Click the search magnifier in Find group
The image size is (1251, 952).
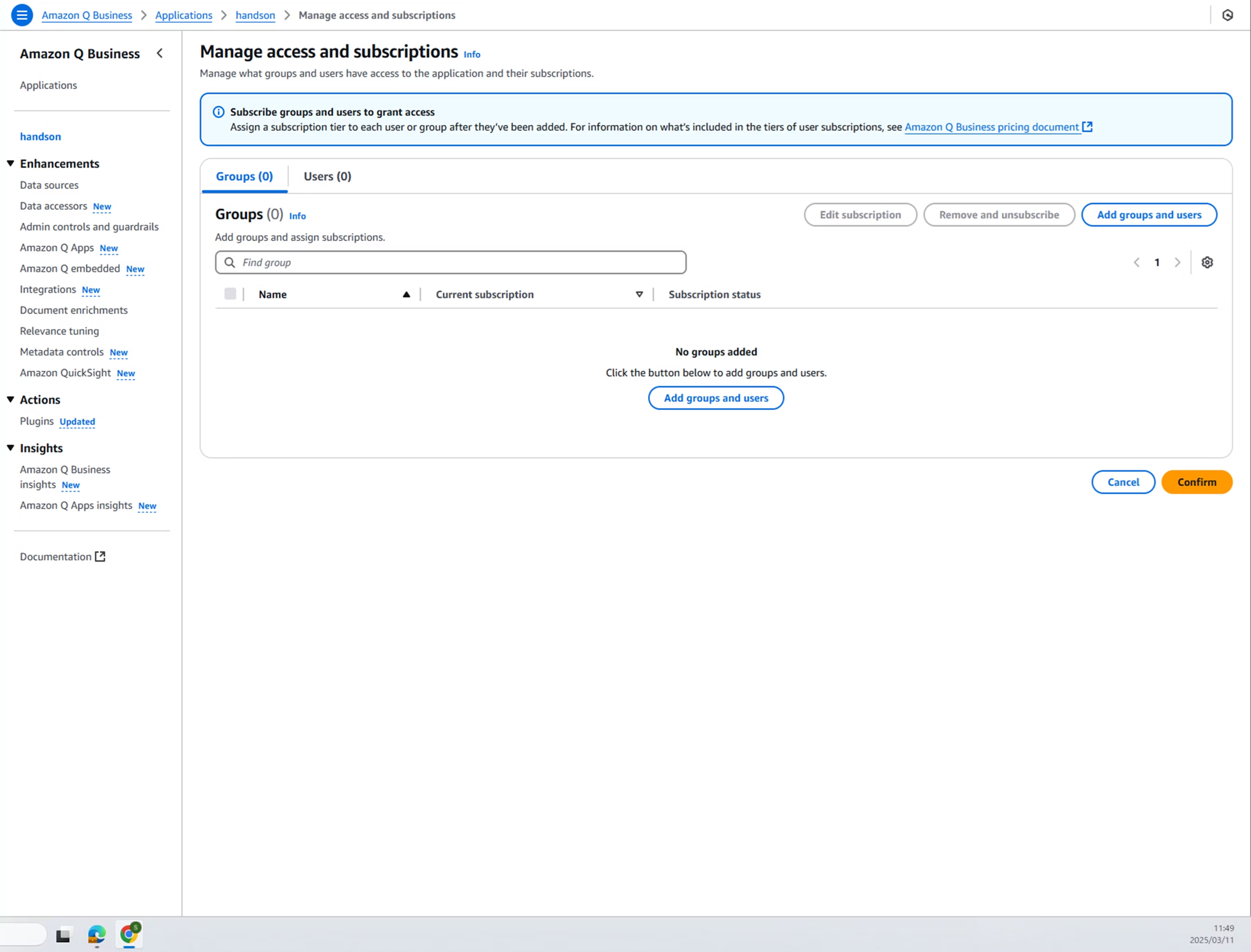point(230,263)
